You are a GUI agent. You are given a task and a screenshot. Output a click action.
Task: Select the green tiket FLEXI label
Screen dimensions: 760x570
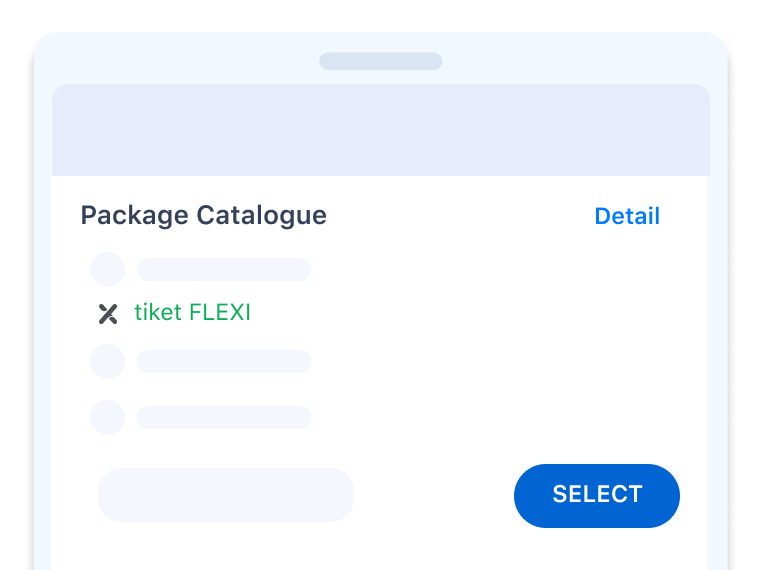coord(192,312)
